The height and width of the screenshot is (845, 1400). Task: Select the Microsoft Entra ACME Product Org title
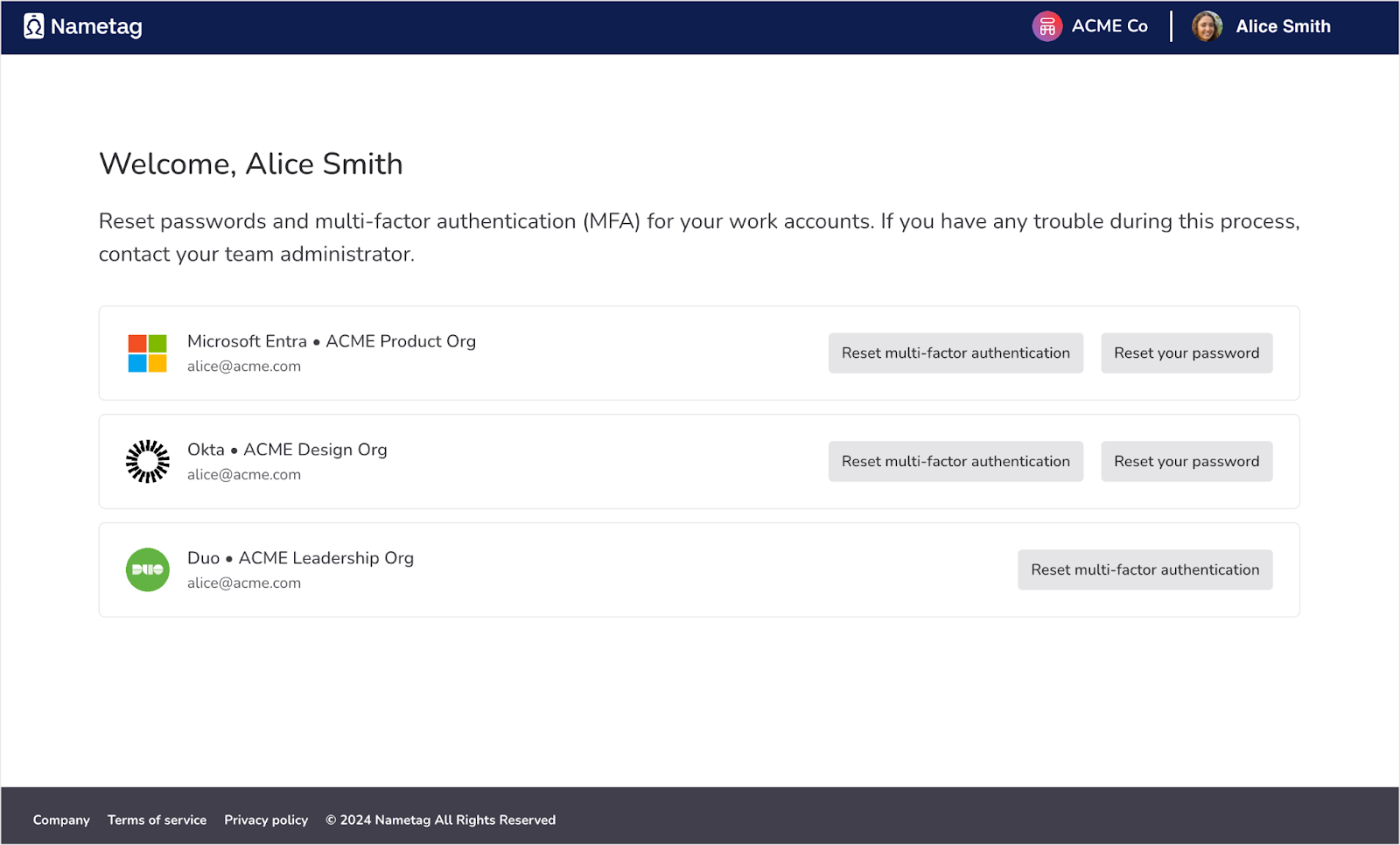pyautogui.click(x=332, y=341)
